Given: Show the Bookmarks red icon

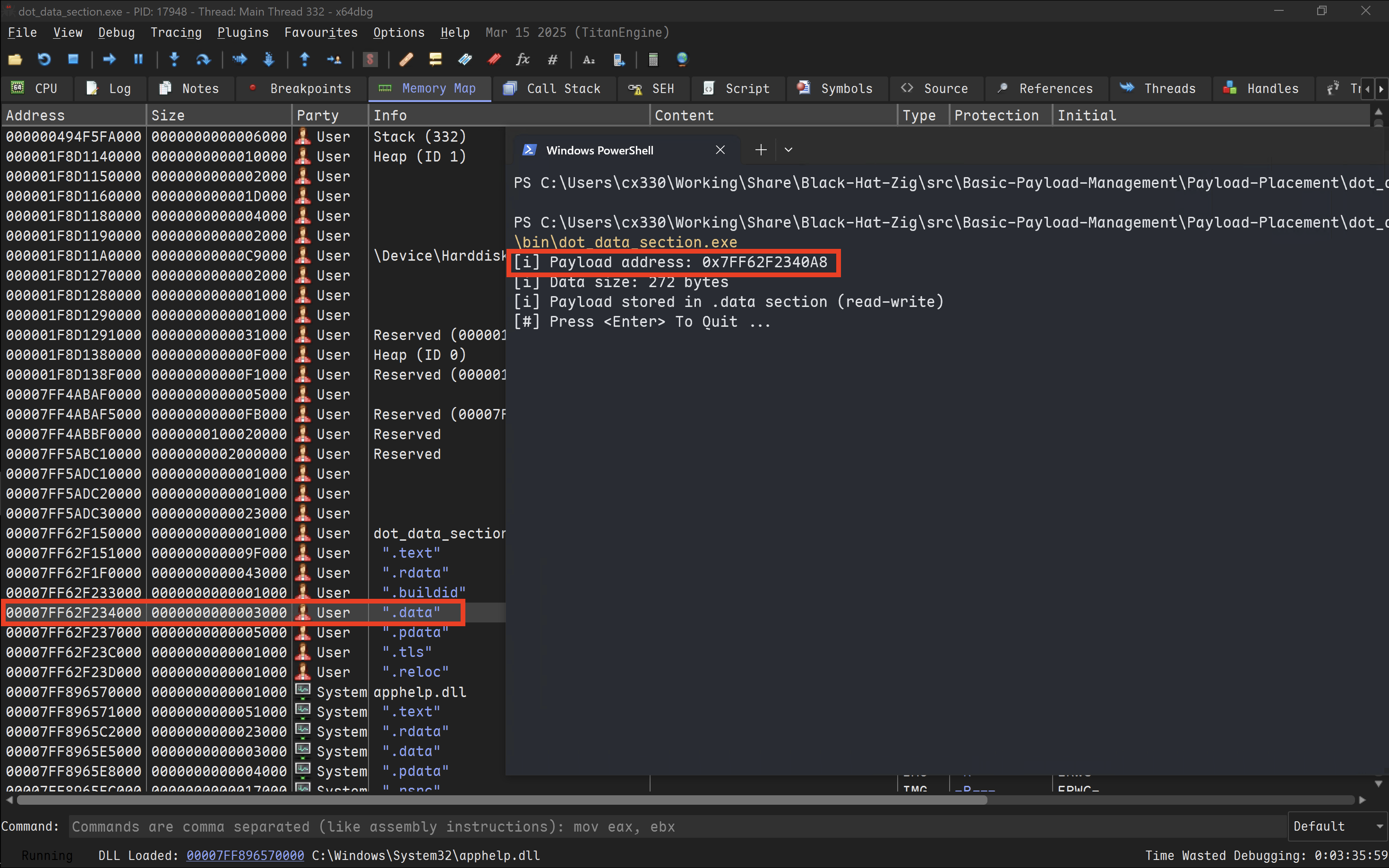Looking at the screenshot, I should [494, 59].
